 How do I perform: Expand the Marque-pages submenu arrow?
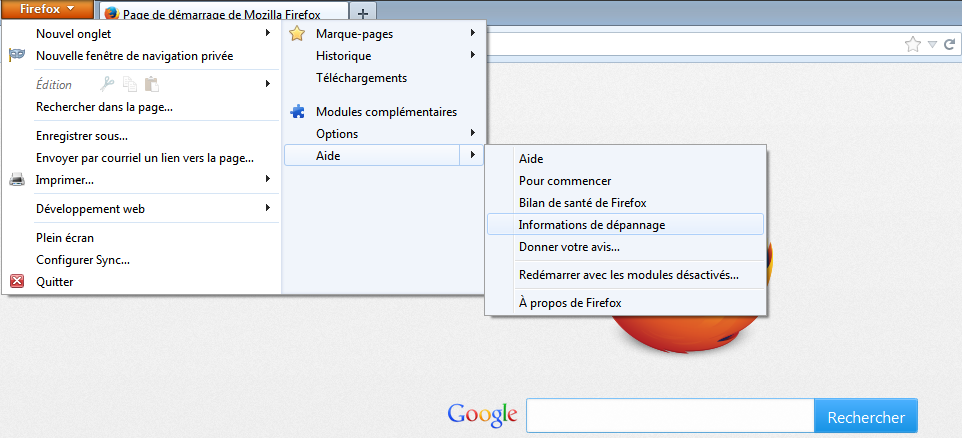pos(473,33)
